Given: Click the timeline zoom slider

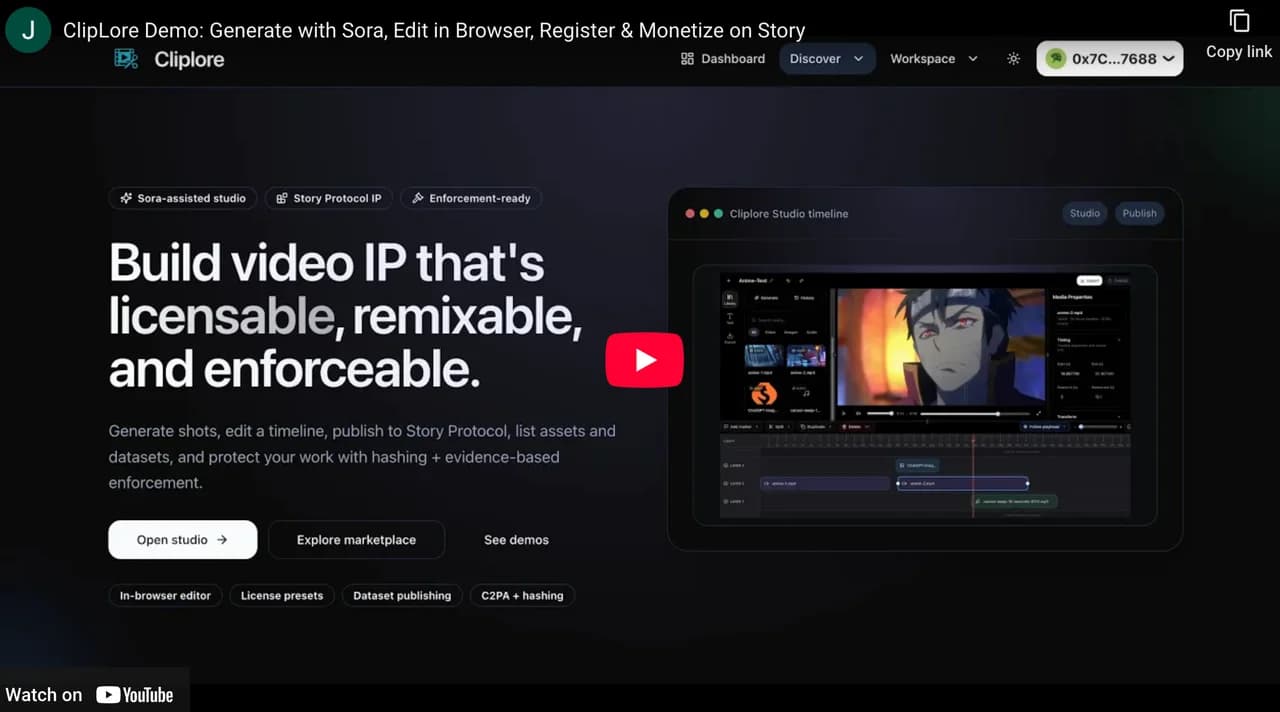Looking at the screenshot, I should pyautogui.click(x=1100, y=427).
